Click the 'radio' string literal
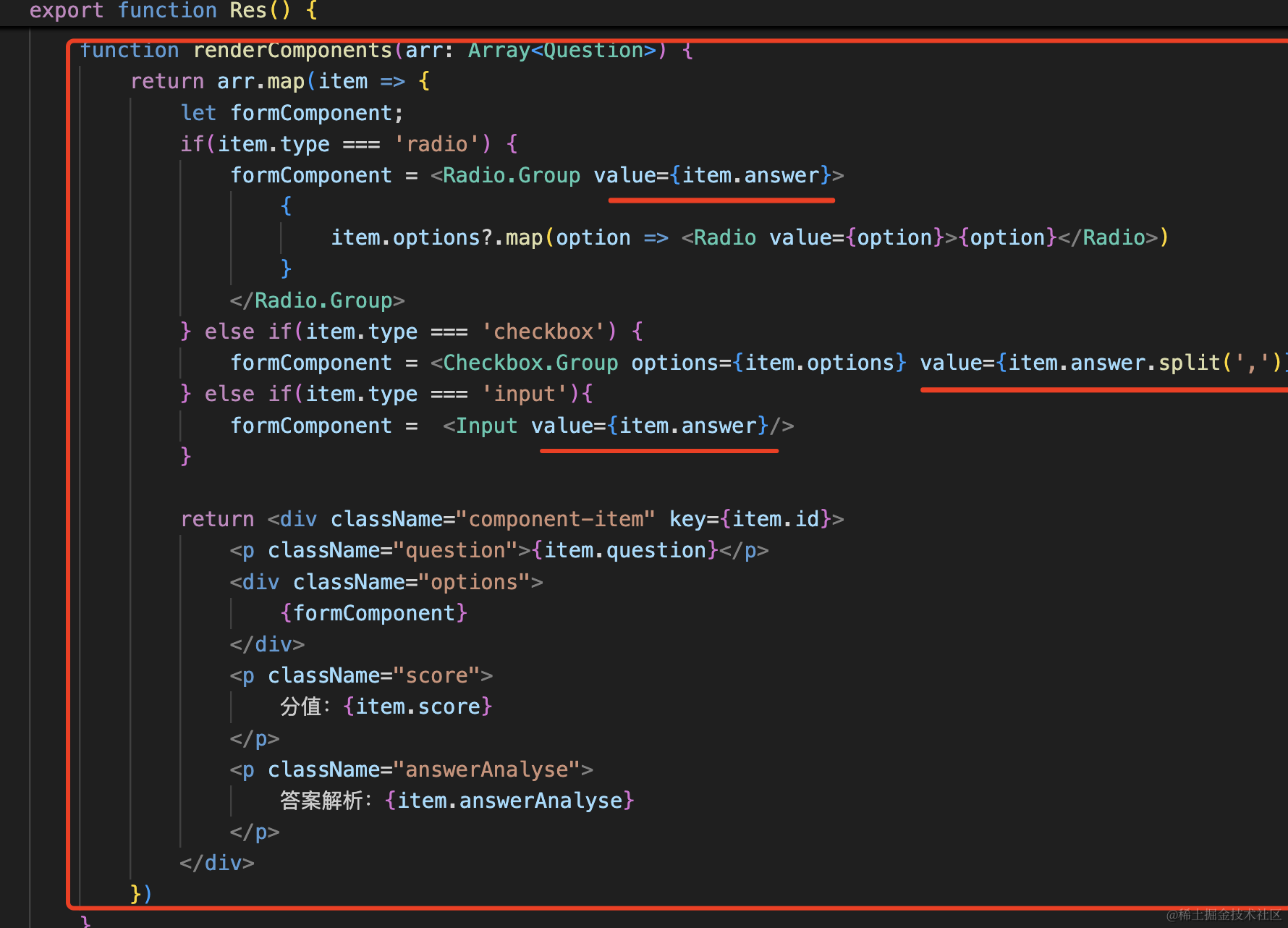 tap(437, 144)
